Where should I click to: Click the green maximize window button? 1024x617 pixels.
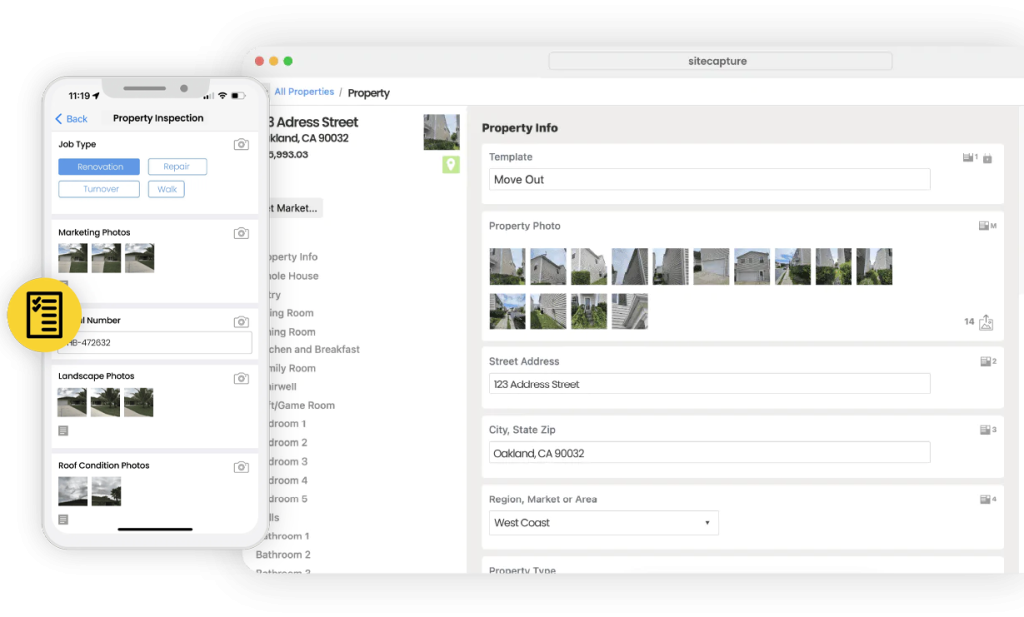[288, 61]
